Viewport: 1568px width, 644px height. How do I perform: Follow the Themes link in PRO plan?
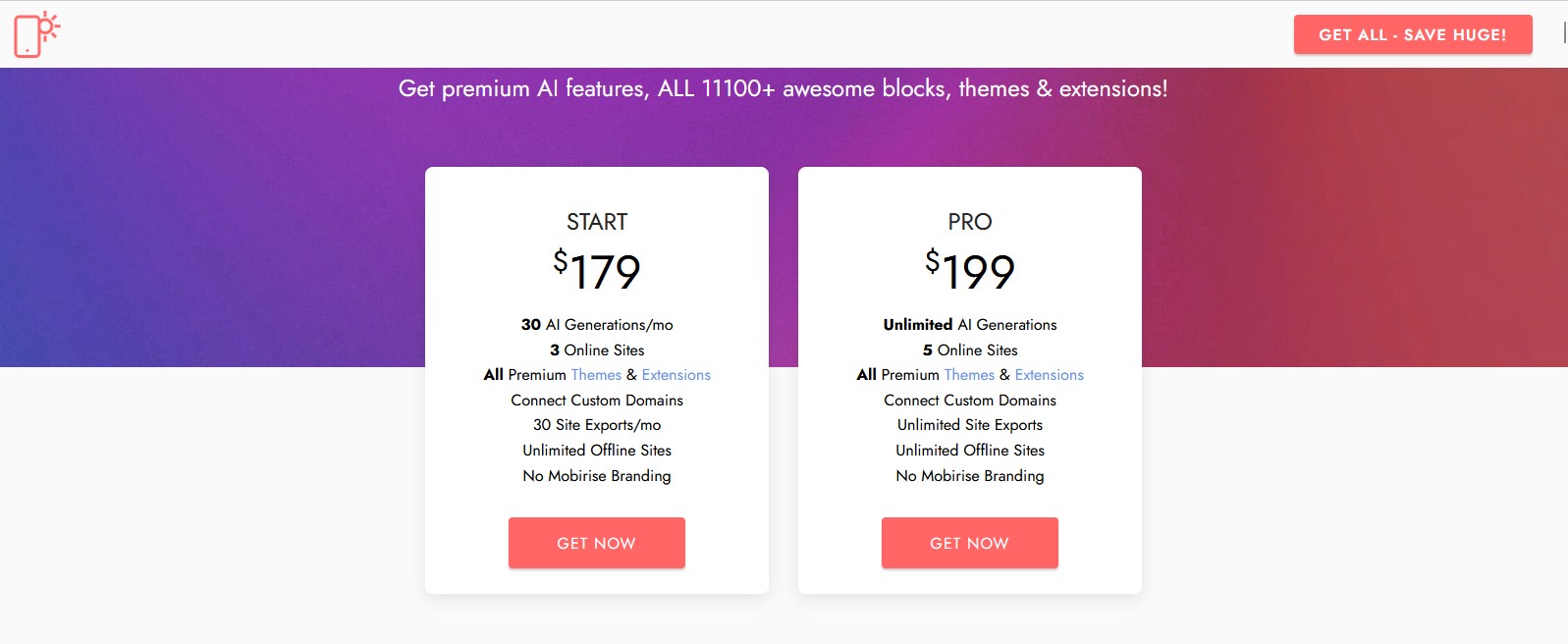pos(969,375)
